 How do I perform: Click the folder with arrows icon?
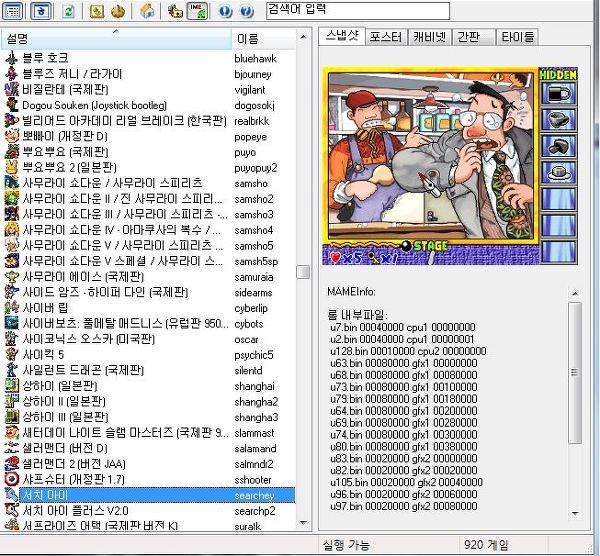pos(175,11)
